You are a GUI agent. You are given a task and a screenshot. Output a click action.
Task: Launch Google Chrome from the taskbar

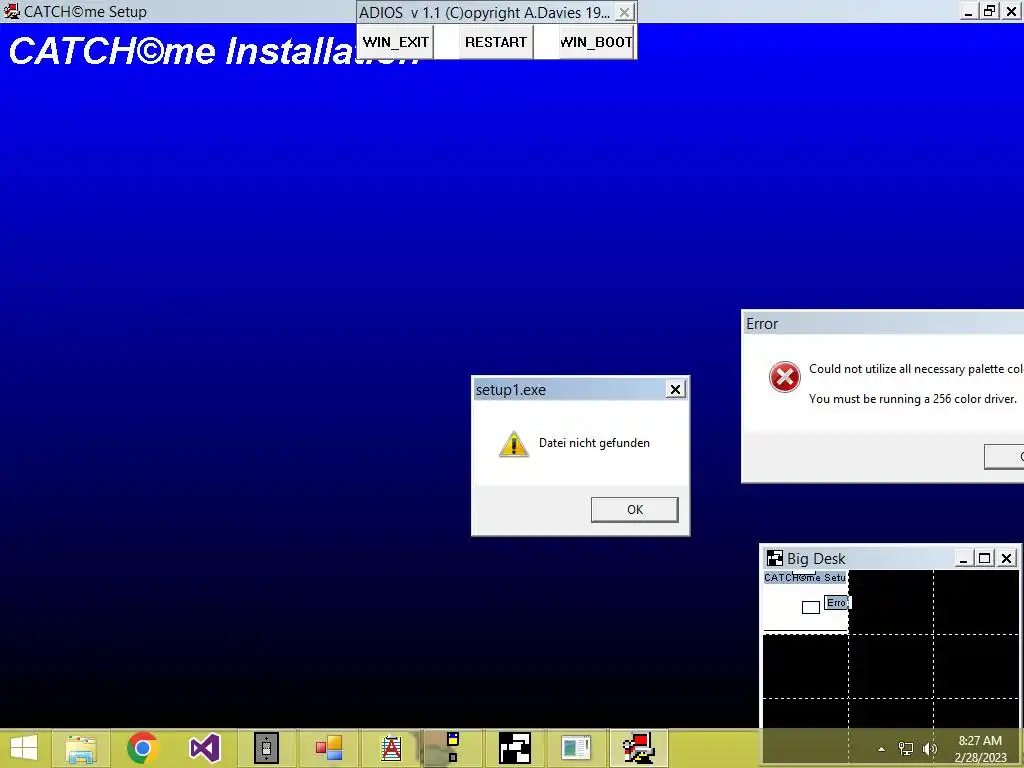pos(142,748)
